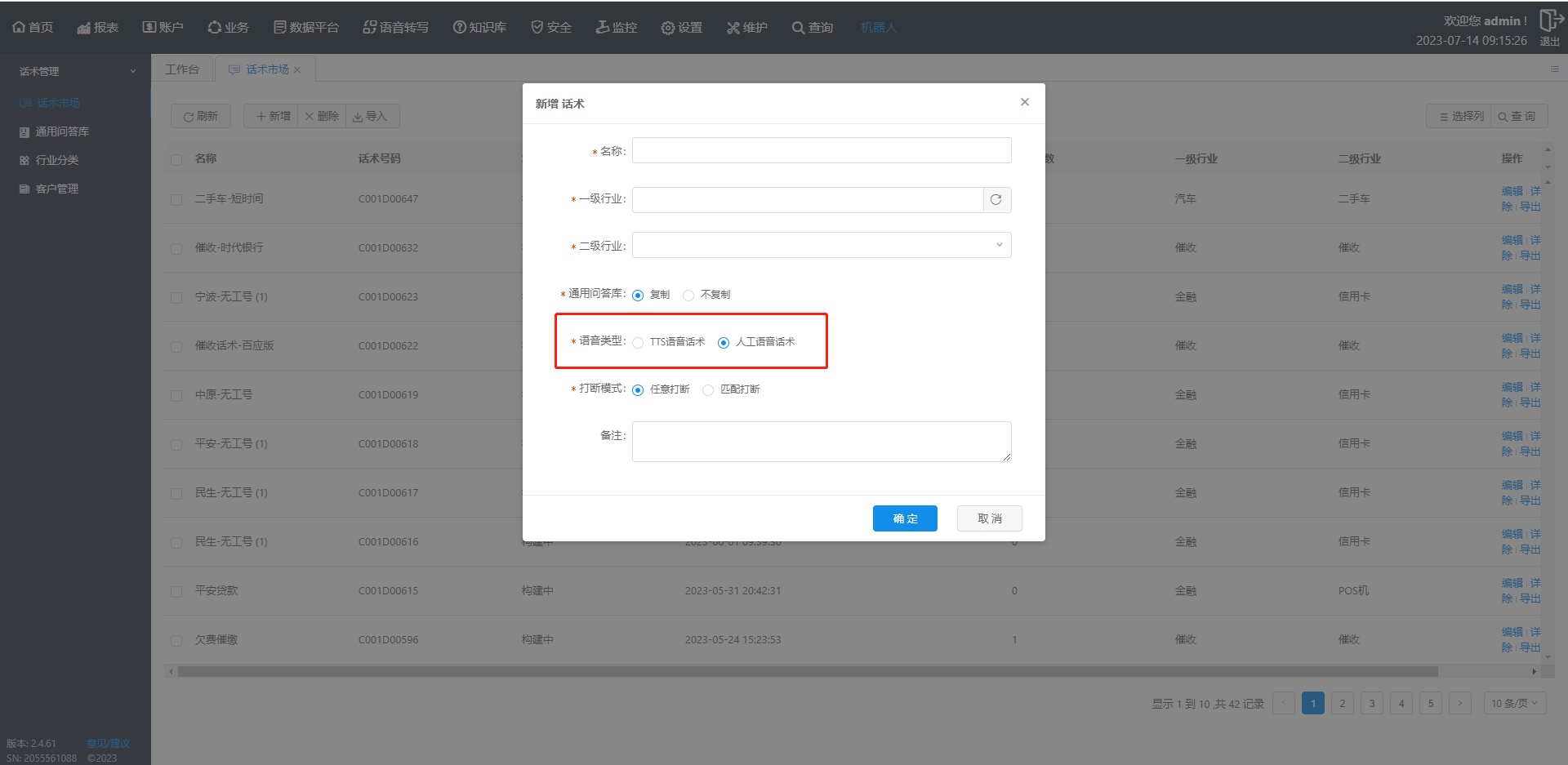Screen dimensions: 1568x765
Task: Click the logout door icon top right
Action: pyautogui.click(x=1549, y=20)
